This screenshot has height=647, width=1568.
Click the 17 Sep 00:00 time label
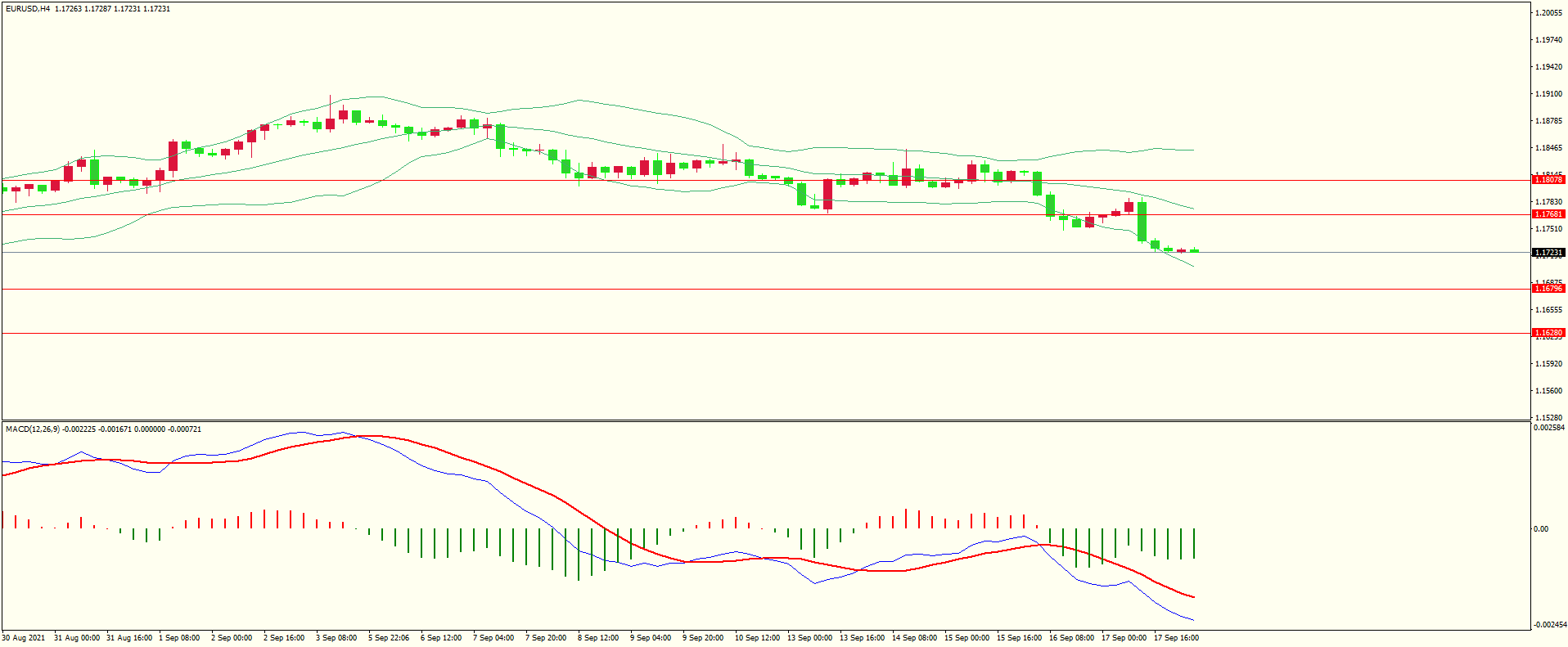coord(1124,638)
